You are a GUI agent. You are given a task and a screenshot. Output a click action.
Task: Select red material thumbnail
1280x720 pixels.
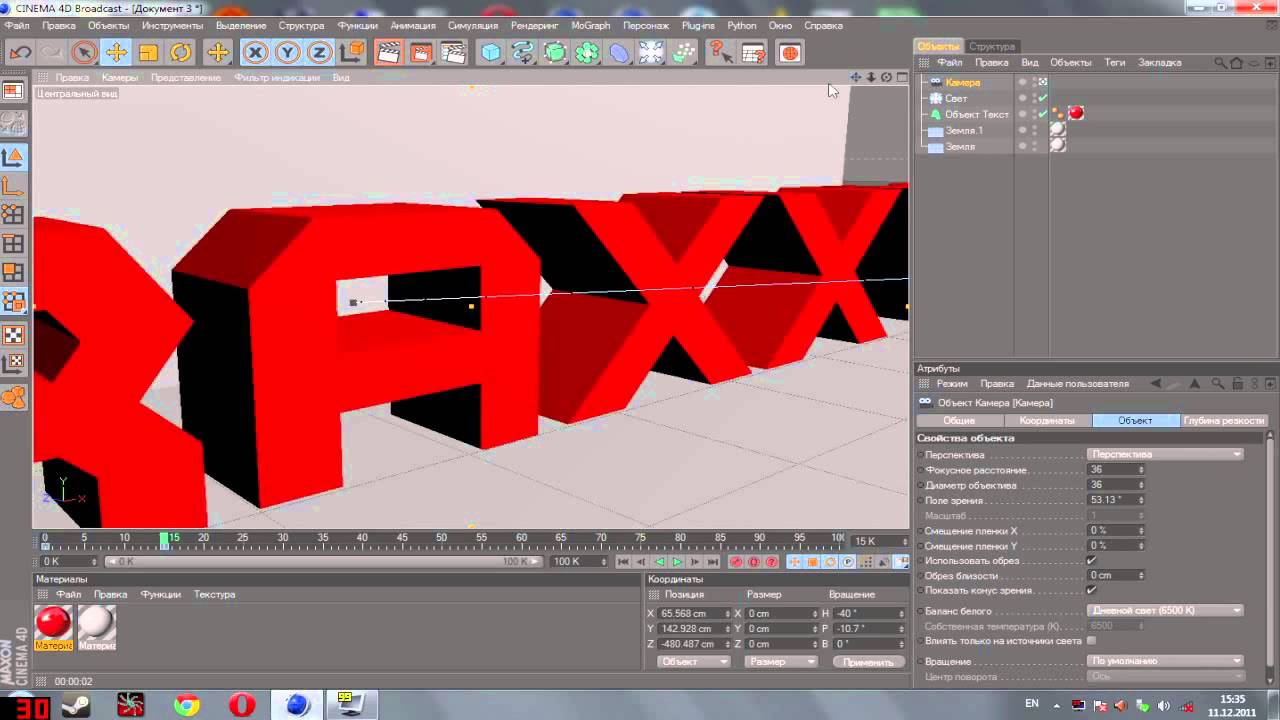[53, 623]
